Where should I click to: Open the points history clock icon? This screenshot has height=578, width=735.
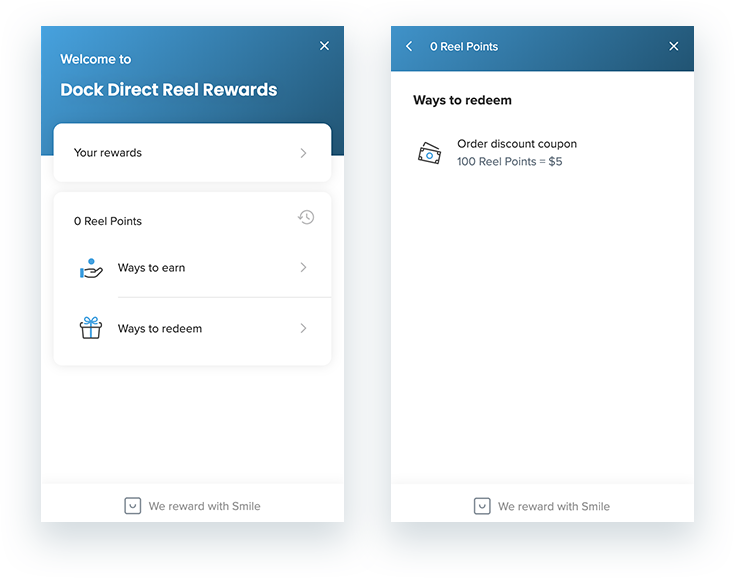click(x=306, y=217)
